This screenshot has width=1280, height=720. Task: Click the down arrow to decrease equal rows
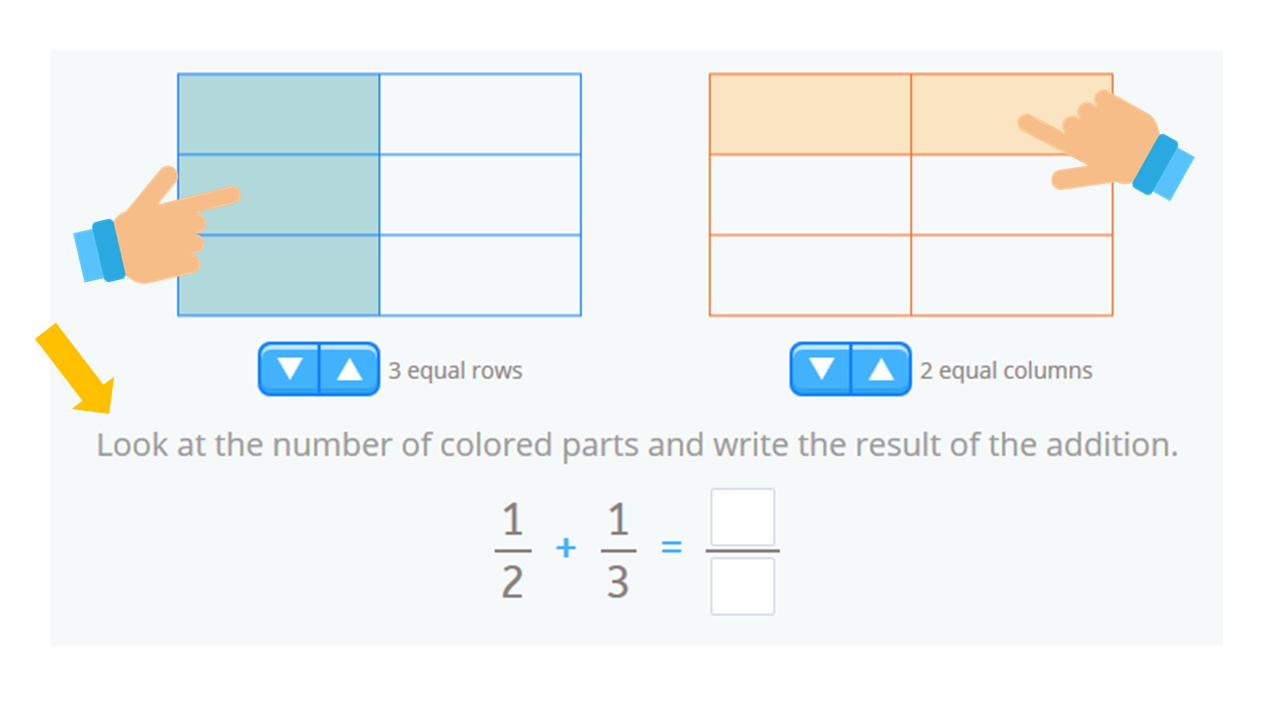point(291,368)
